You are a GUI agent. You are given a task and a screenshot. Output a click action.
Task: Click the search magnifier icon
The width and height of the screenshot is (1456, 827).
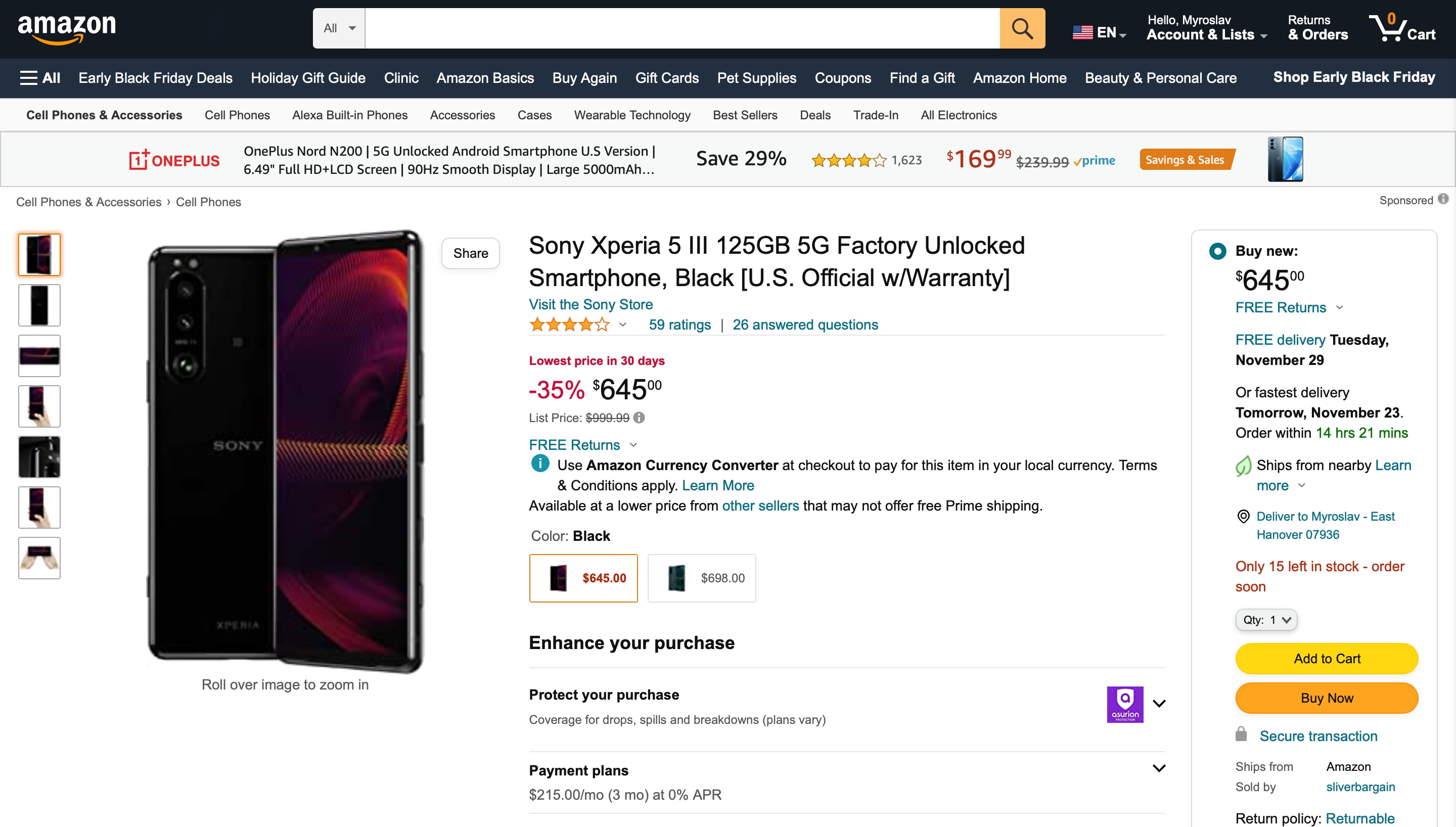pyautogui.click(x=1022, y=28)
